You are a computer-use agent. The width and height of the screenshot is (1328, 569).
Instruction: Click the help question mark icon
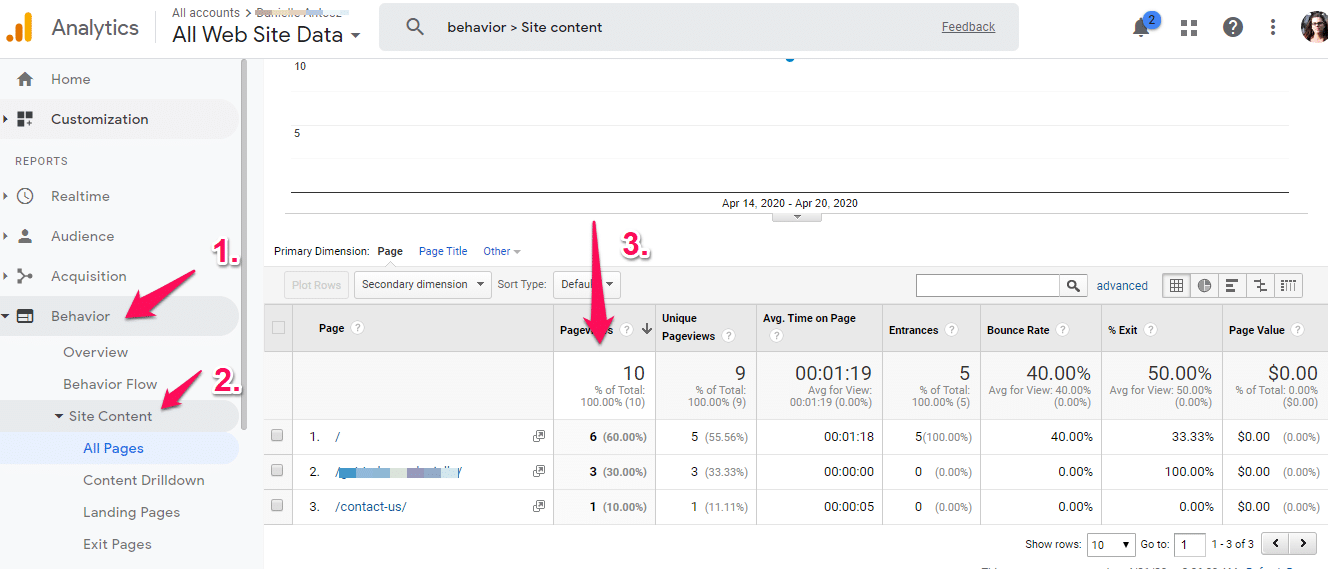tap(1233, 28)
